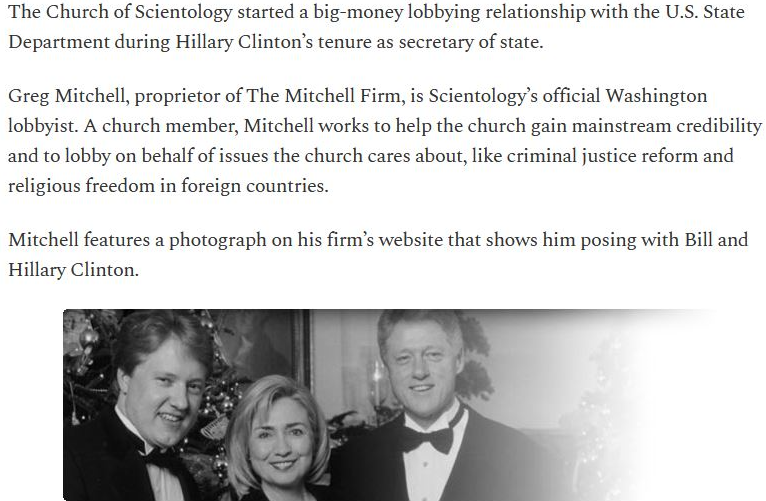This screenshot has height=501, width=766.
Task: Click the word "lobbyist" beginning a line
Action: (43, 126)
